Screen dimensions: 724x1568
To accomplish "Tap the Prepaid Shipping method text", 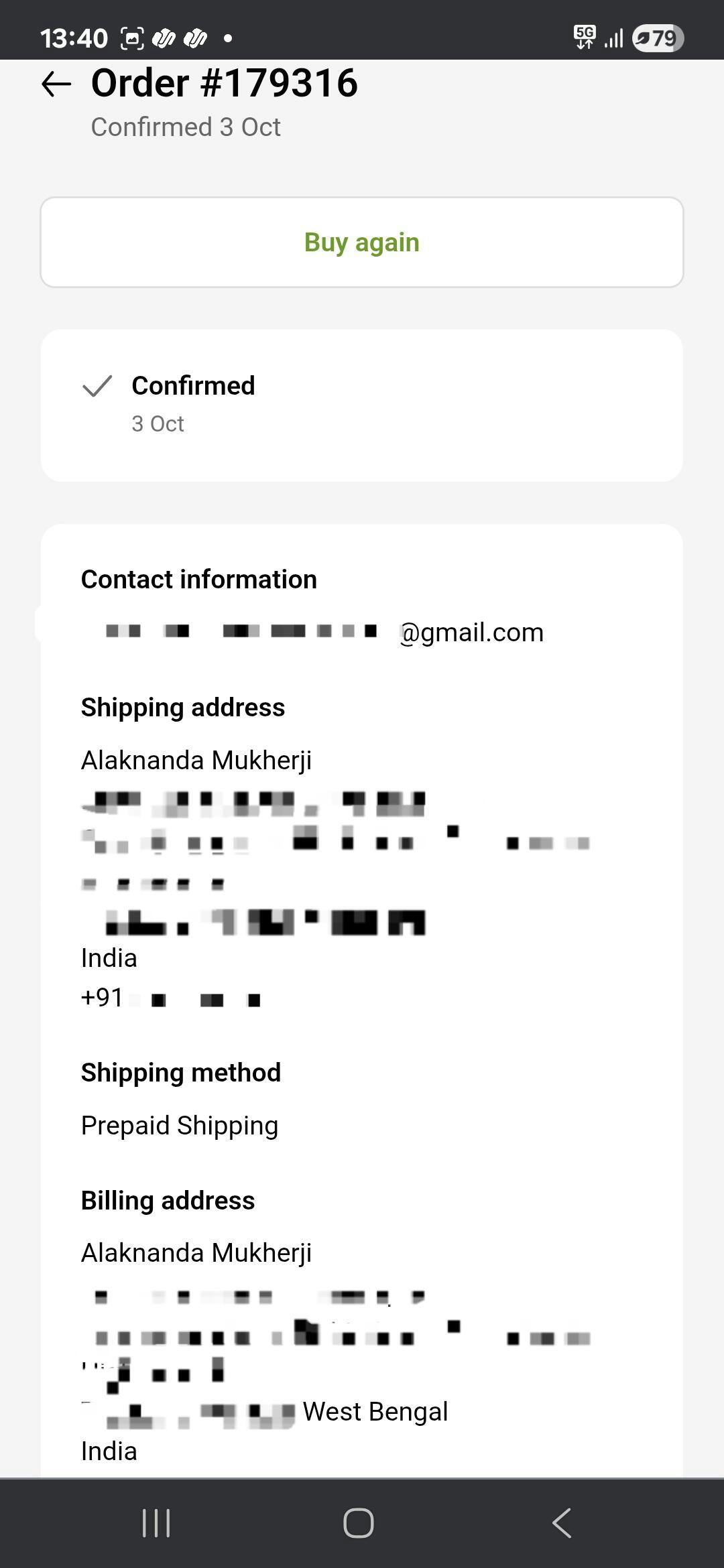I will [180, 1126].
